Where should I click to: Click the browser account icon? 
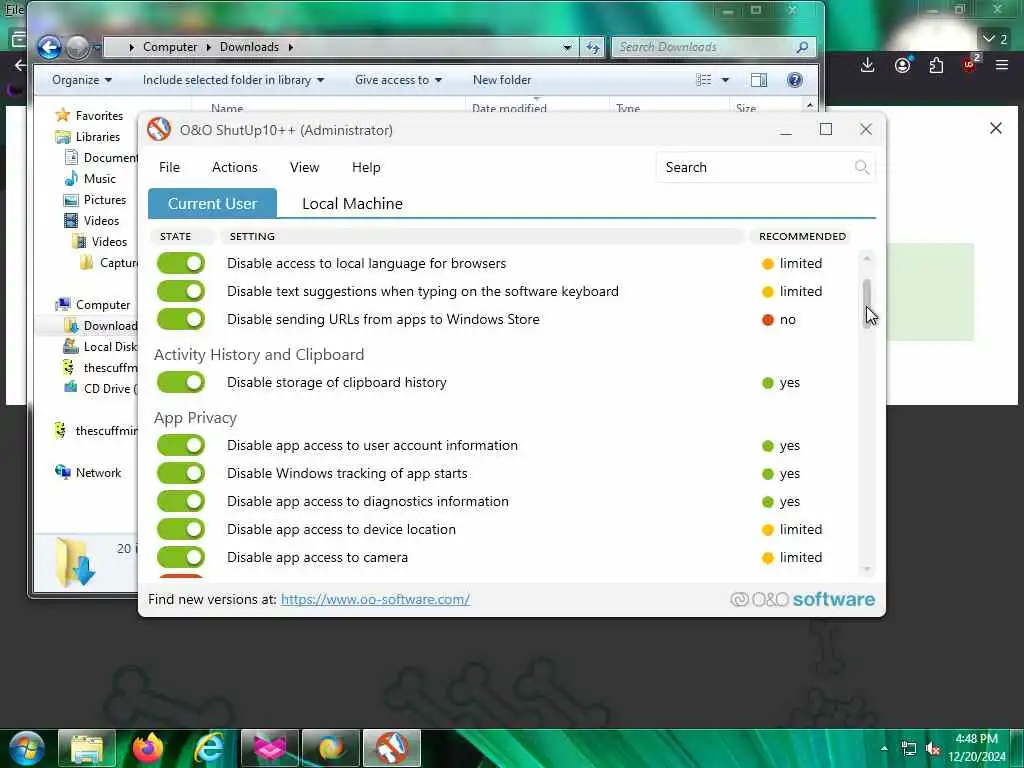click(903, 65)
